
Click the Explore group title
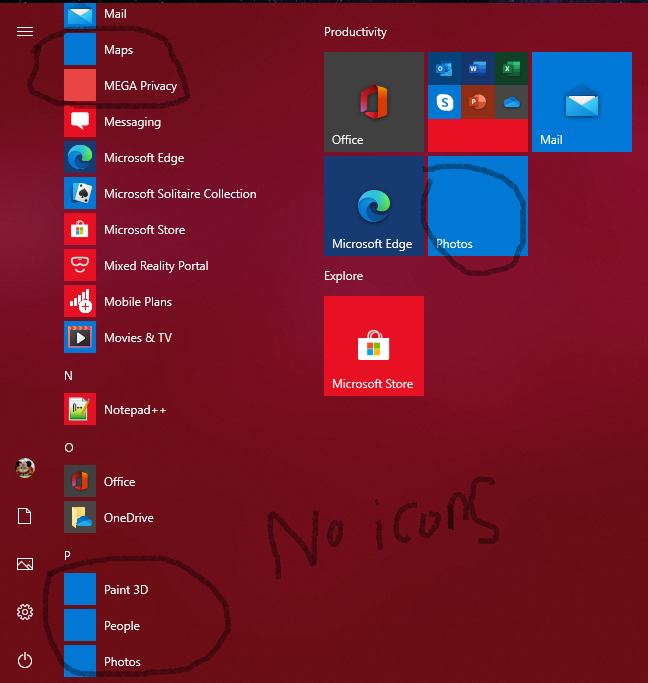click(x=343, y=276)
